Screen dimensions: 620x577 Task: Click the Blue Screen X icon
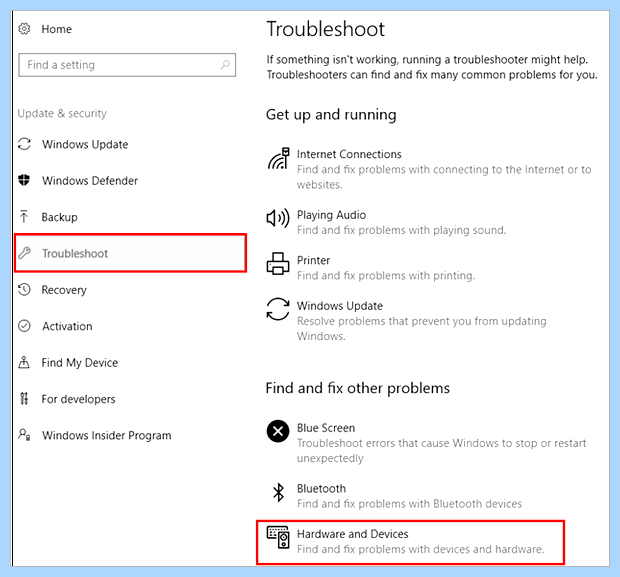pos(278,431)
